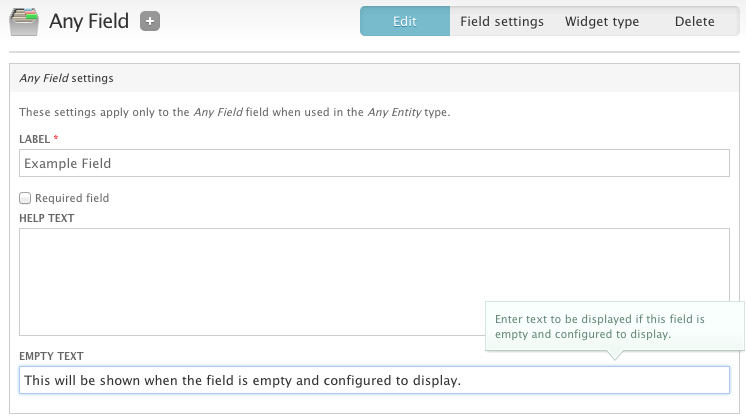Screen dimensions: 746x420
Task: Click the Any Field page title
Action: [x=89, y=21]
